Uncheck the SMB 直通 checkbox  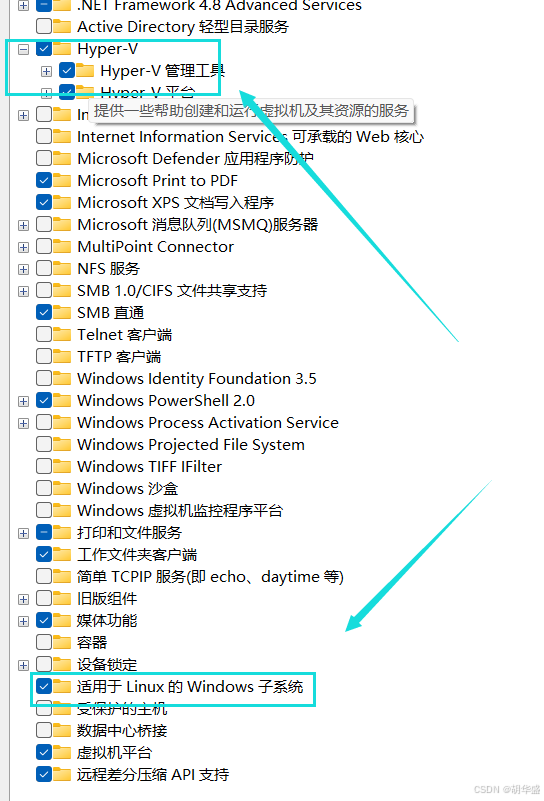pyautogui.click(x=44, y=312)
